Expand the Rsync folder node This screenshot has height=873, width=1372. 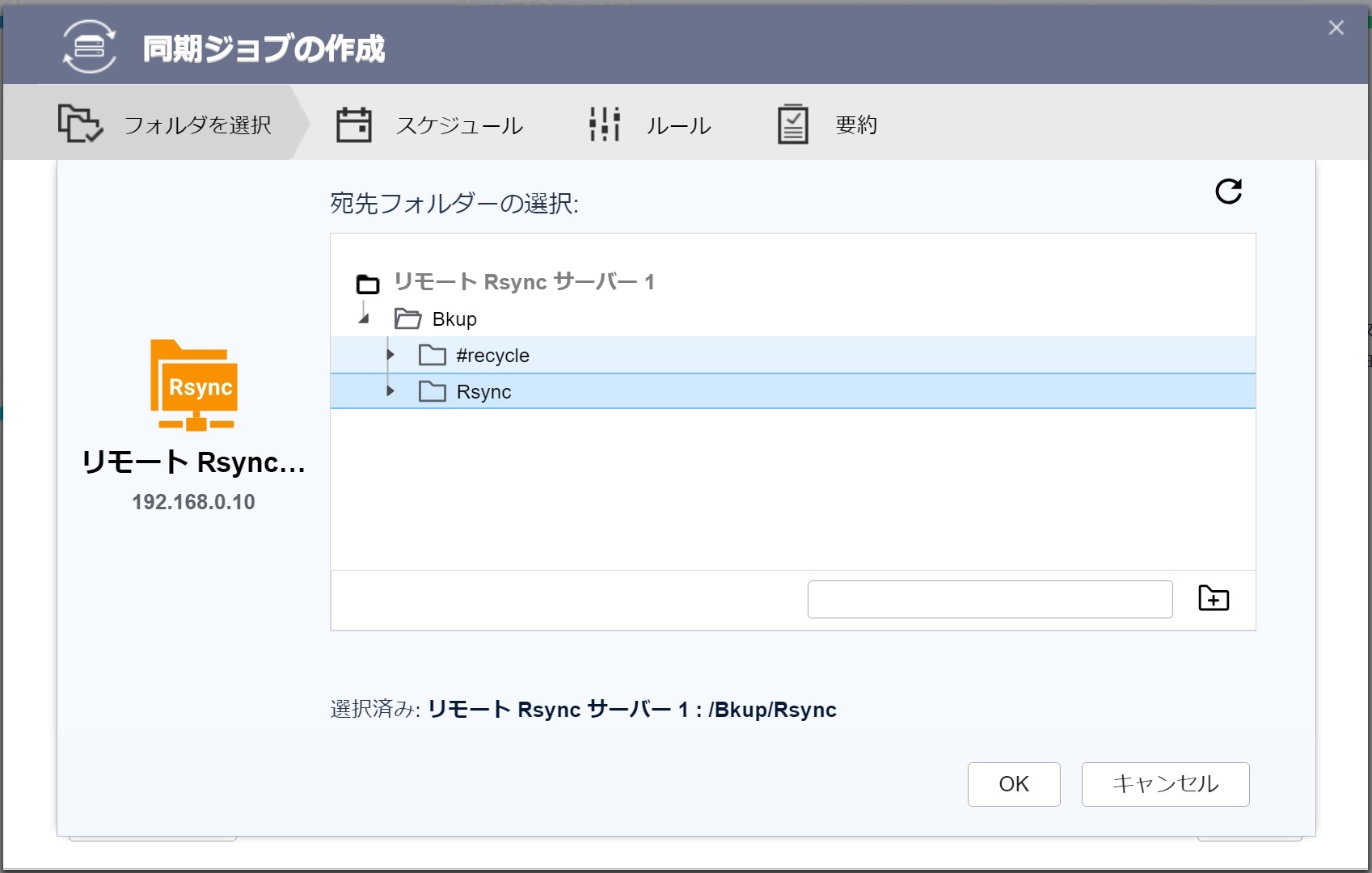coord(390,391)
